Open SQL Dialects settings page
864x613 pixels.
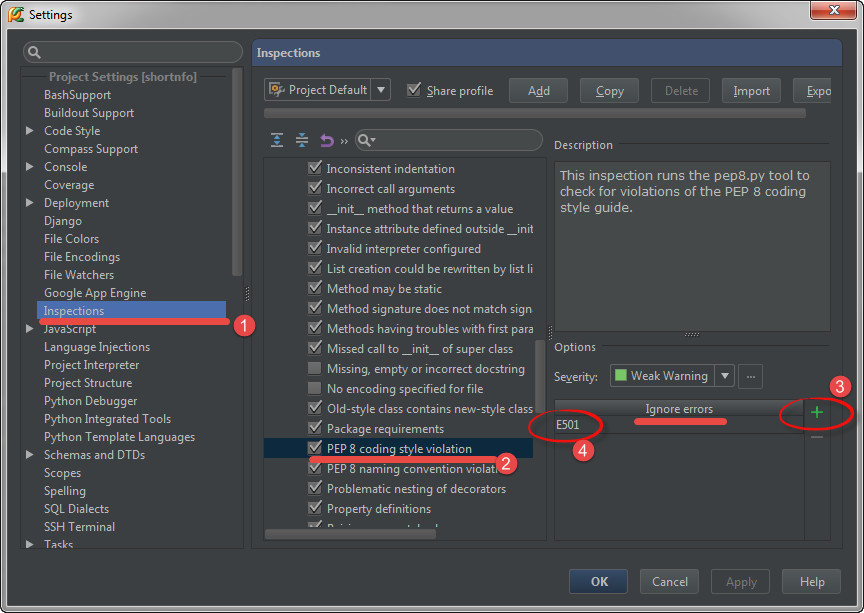click(x=76, y=509)
